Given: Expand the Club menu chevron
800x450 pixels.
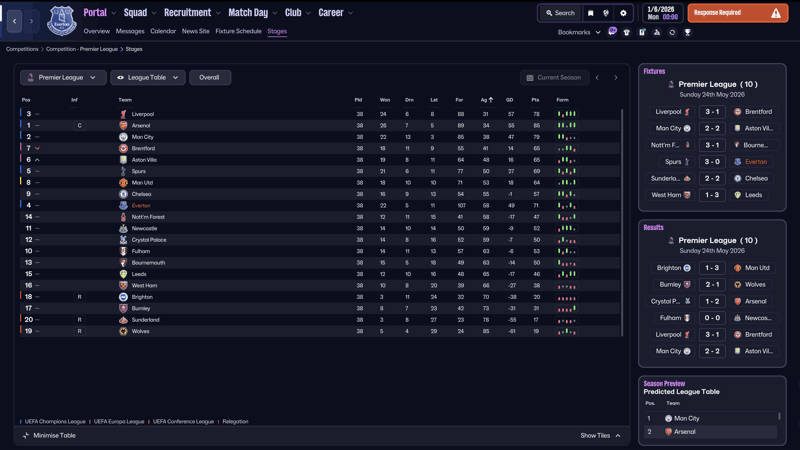Looking at the screenshot, I should tap(309, 13).
